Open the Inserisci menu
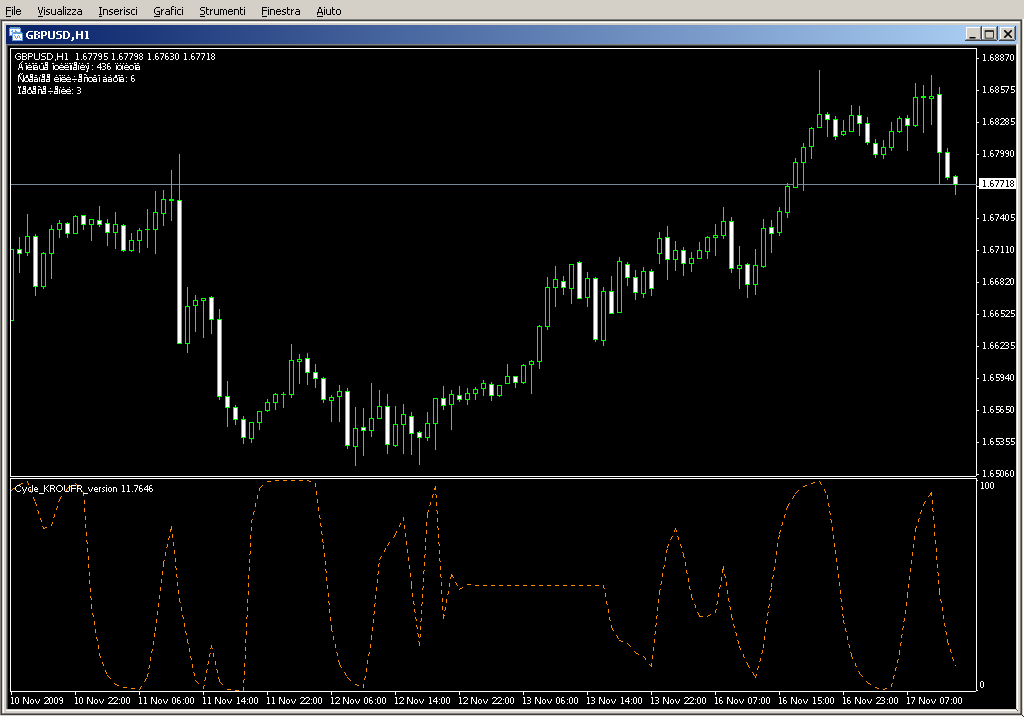1024x717 pixels. pos(118,11)
